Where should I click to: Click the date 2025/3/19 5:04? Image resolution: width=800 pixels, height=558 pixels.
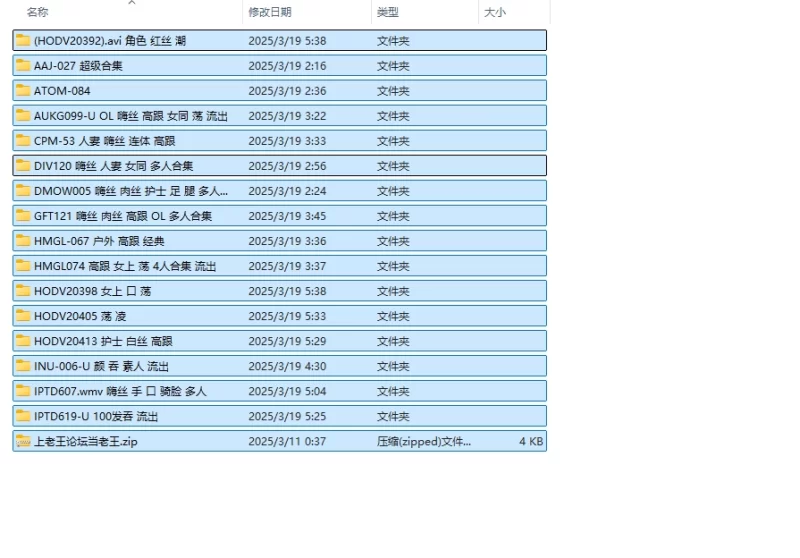[287, 391]
